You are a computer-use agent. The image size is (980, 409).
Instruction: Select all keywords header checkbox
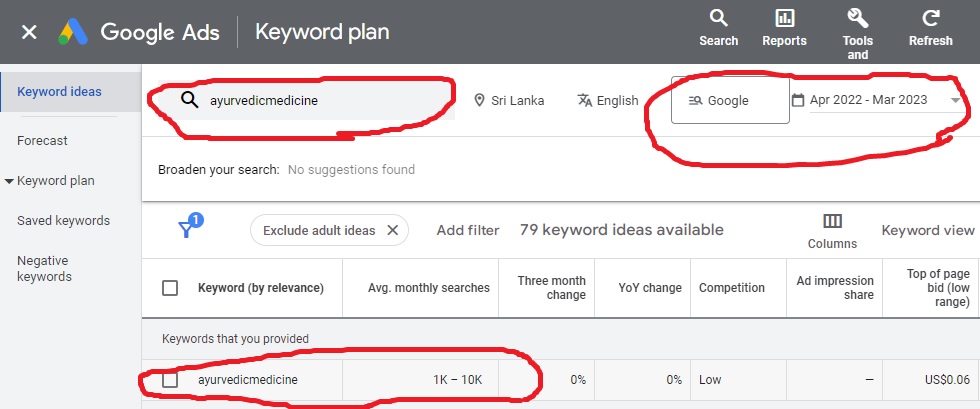[170, 288]
